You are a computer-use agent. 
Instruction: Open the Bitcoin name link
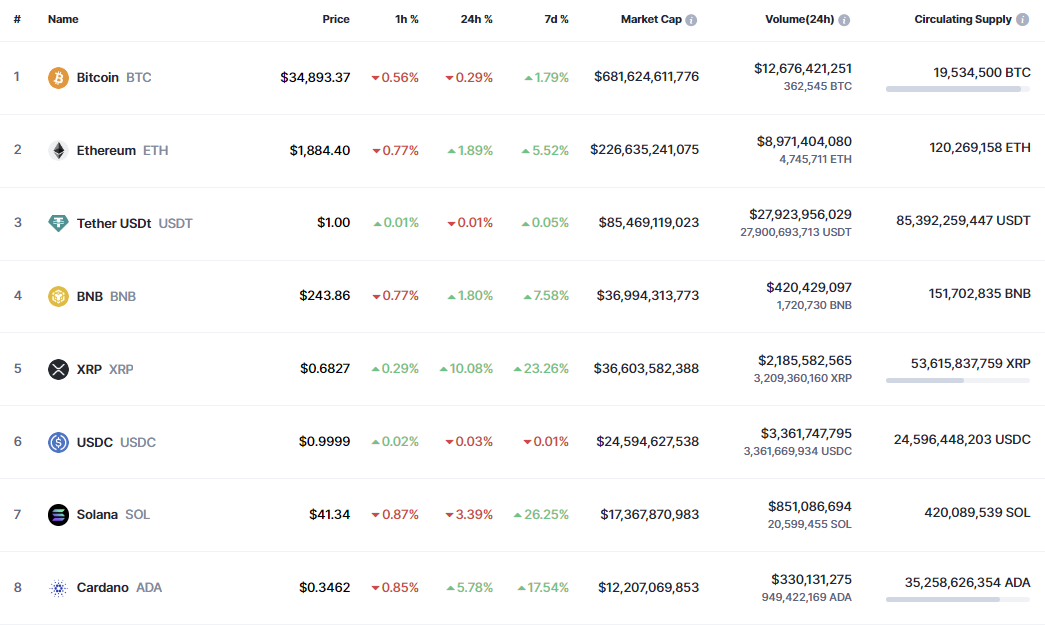tap(97, 77)
